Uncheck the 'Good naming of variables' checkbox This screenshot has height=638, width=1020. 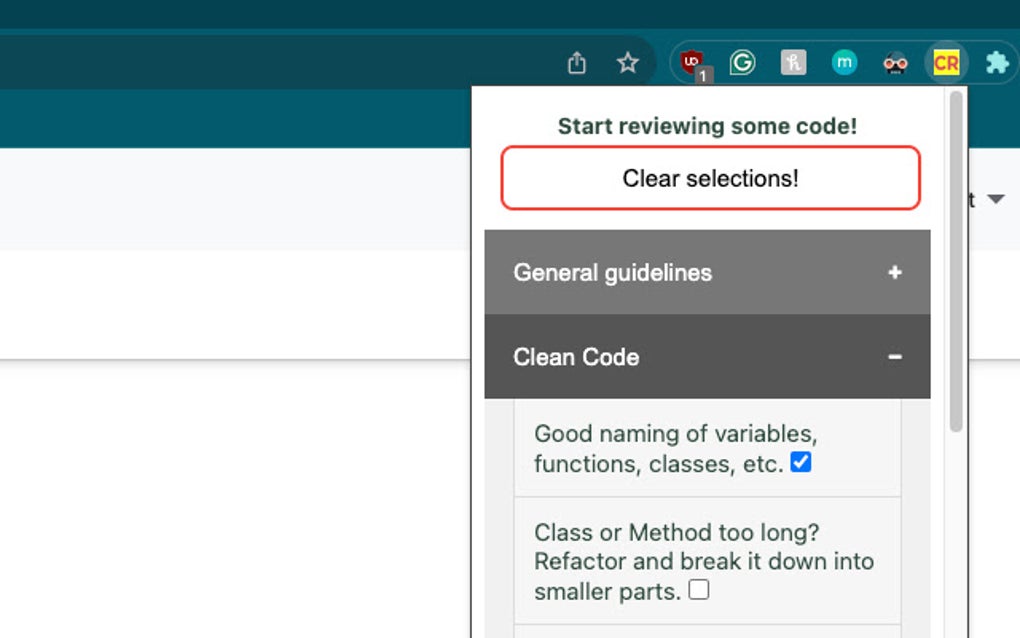tap(801, 462)
